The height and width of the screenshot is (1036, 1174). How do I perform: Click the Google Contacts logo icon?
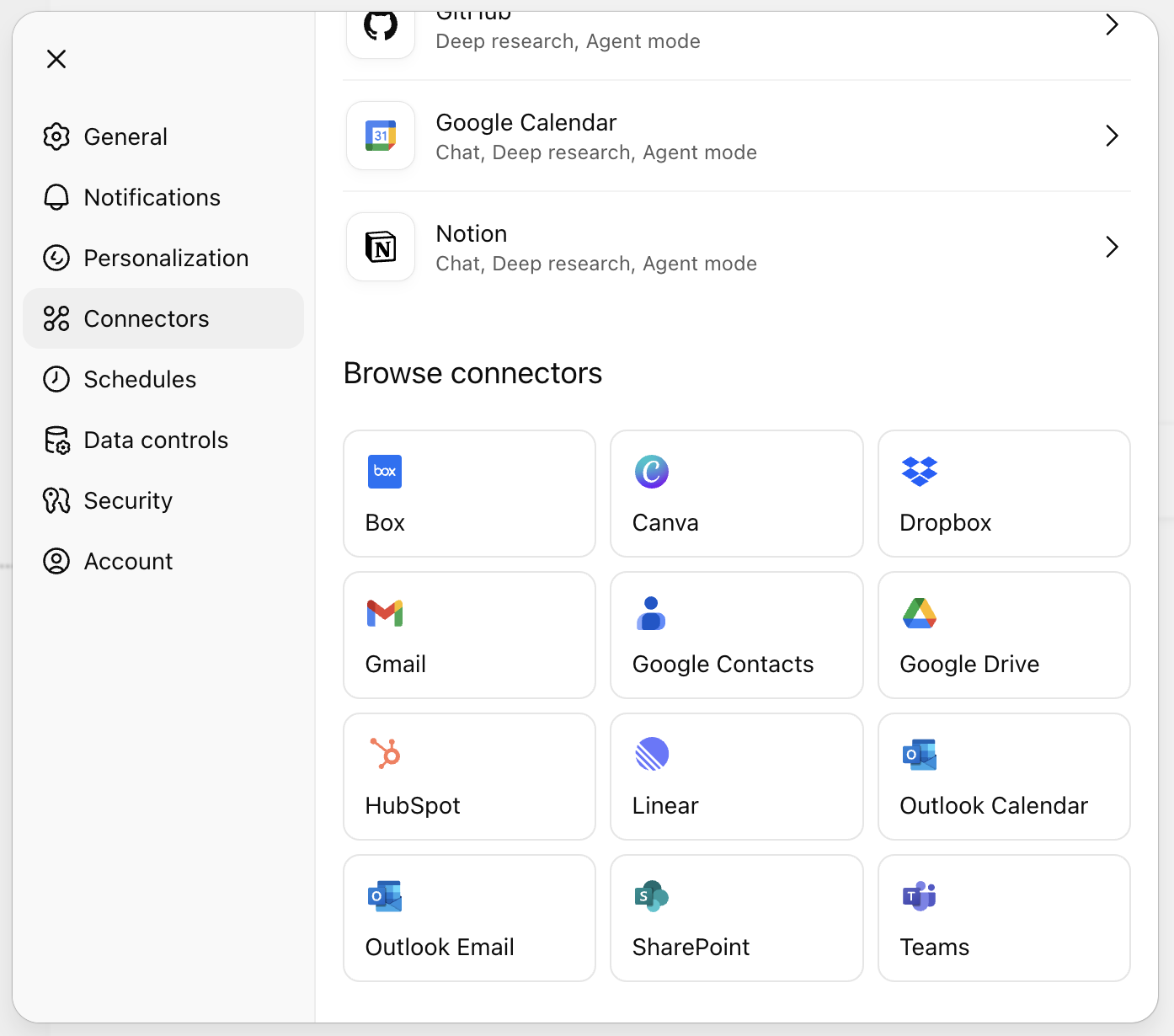(x=652, y=613)
